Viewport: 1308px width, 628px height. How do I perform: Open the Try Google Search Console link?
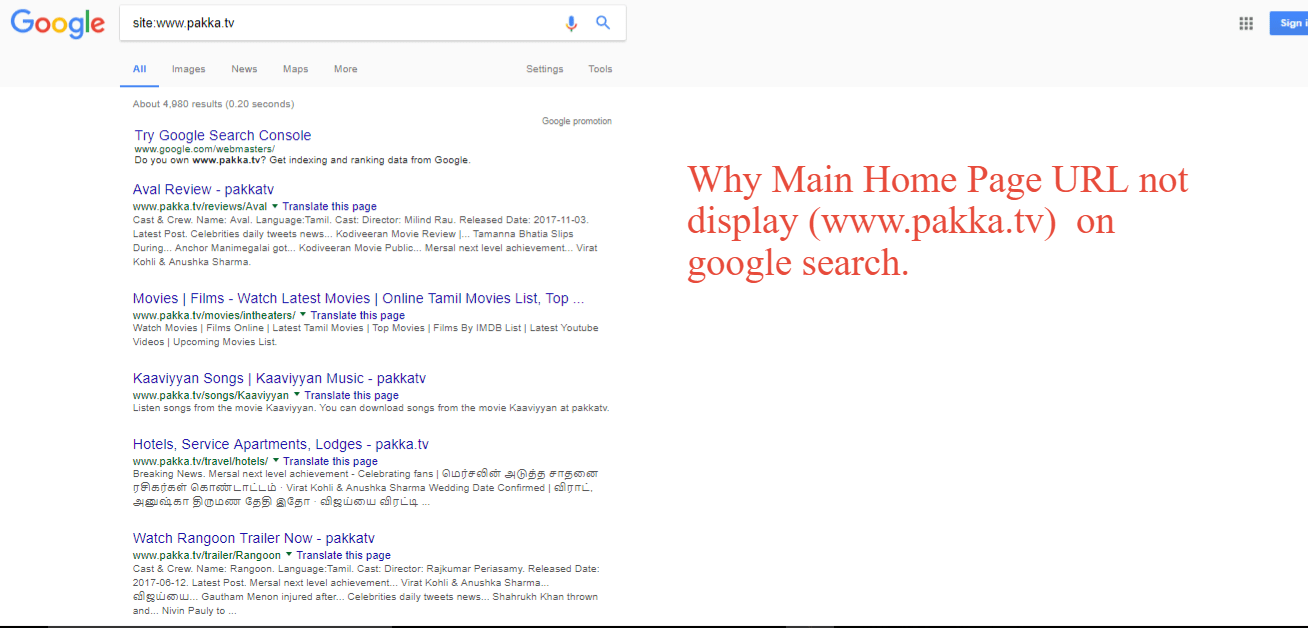point(223,135)
